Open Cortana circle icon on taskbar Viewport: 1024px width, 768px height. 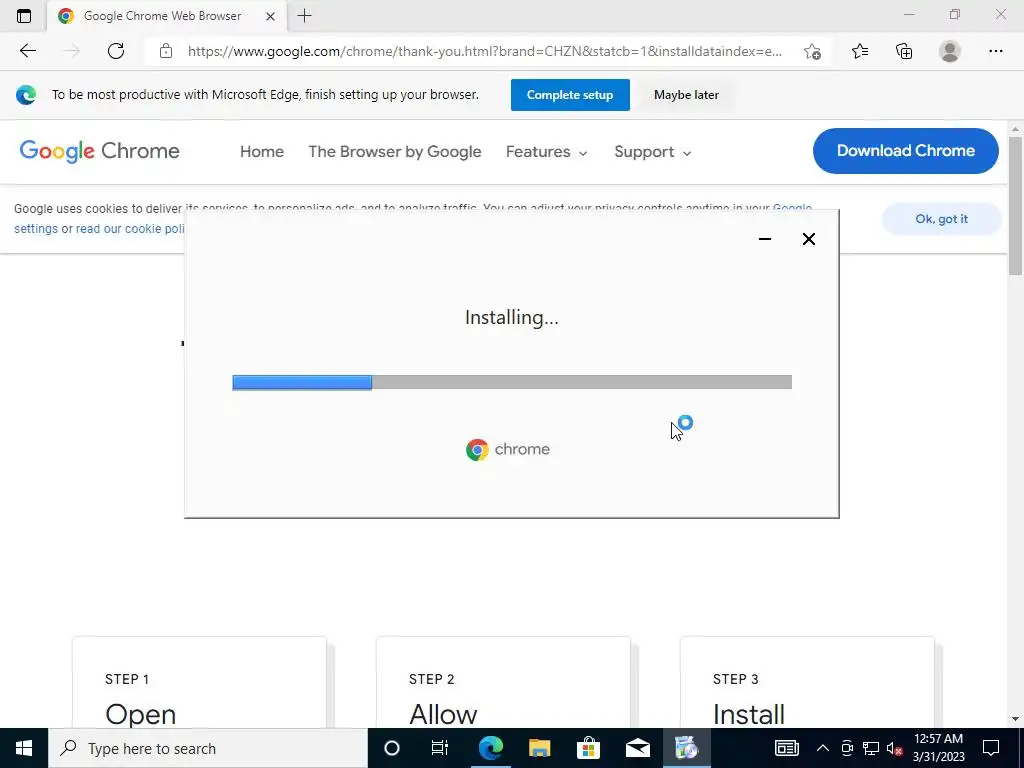click(x=392, y=748)
